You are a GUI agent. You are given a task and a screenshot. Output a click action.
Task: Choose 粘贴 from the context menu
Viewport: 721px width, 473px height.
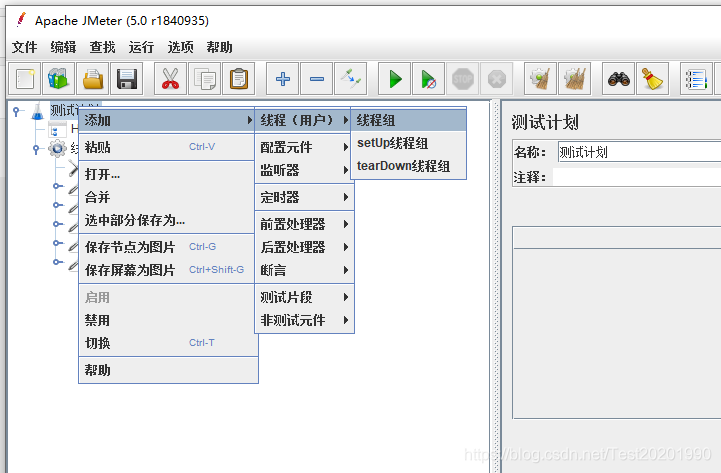click(166, 147)
